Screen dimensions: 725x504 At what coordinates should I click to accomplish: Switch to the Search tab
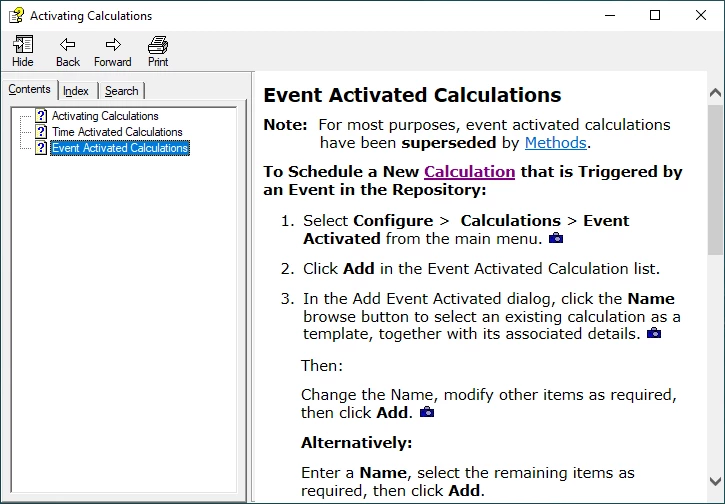pos(122,91)
